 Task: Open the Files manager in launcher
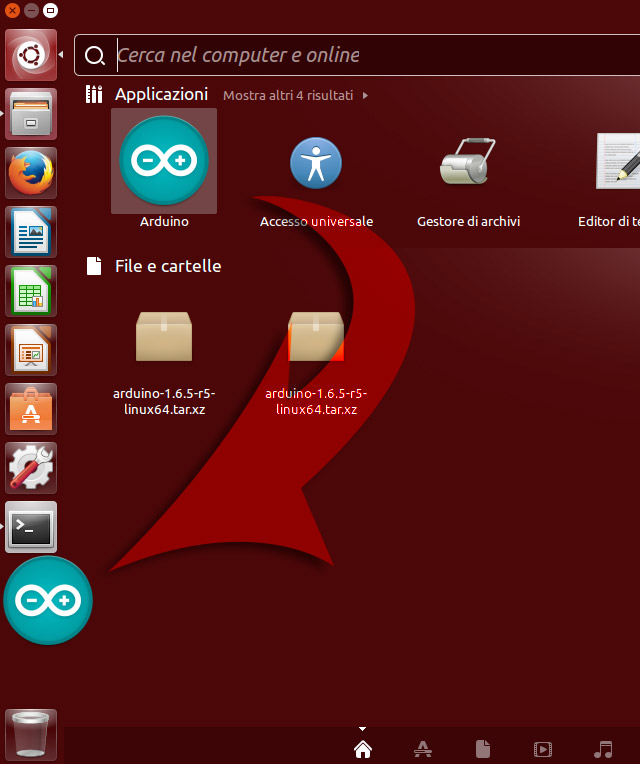(x=31, y=114)
